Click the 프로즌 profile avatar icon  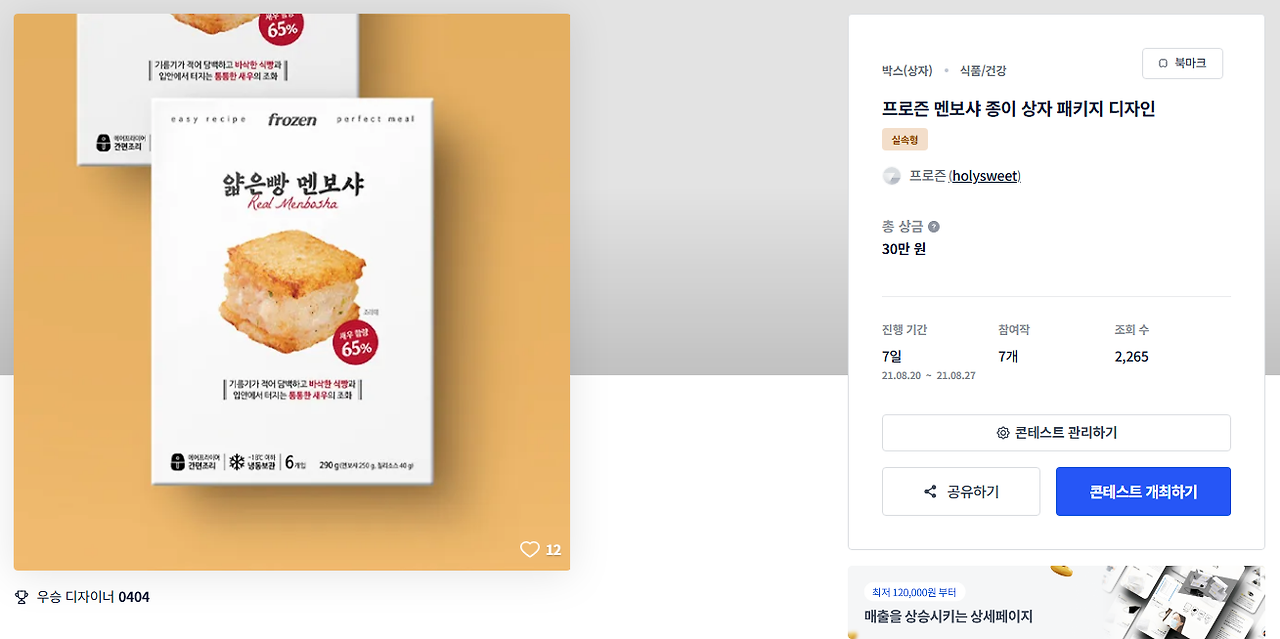[892, 176]
